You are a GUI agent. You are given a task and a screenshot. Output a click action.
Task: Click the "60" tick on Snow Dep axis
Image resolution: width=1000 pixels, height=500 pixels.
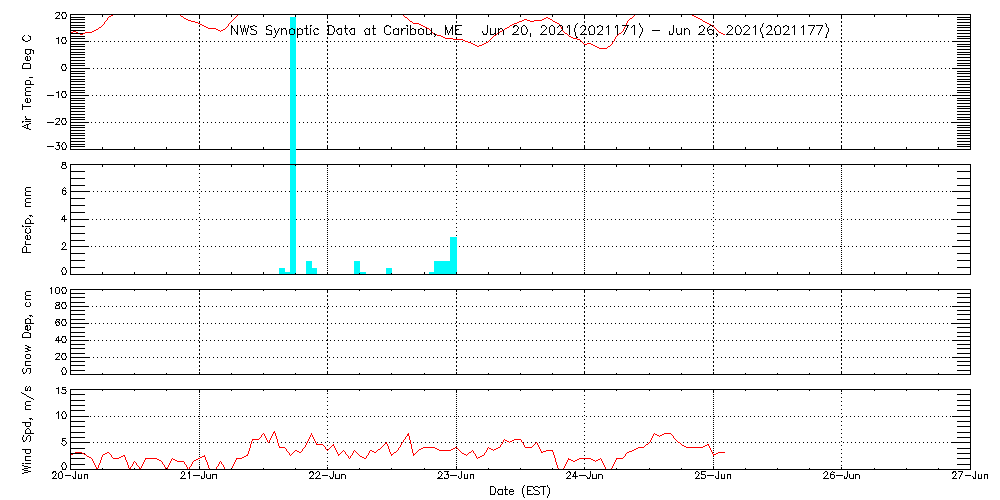coord(61,324)
